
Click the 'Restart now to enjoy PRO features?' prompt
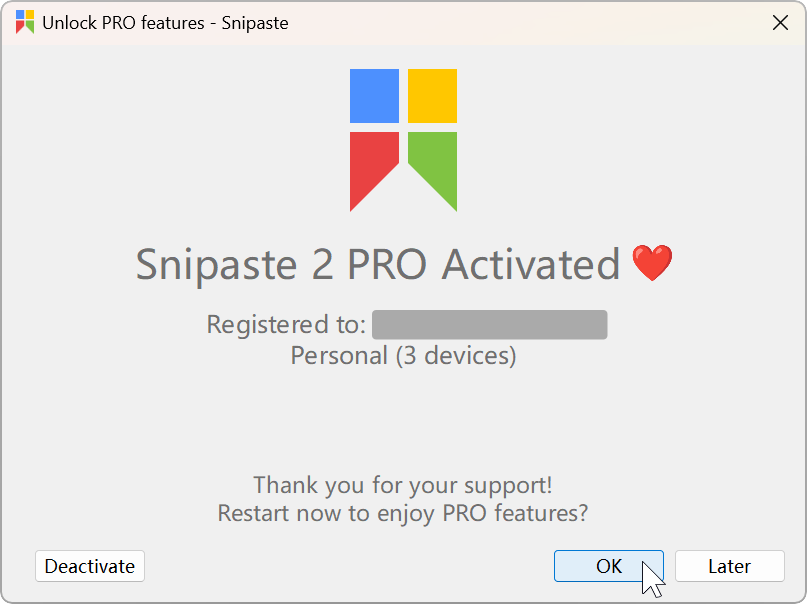point(403,513)
